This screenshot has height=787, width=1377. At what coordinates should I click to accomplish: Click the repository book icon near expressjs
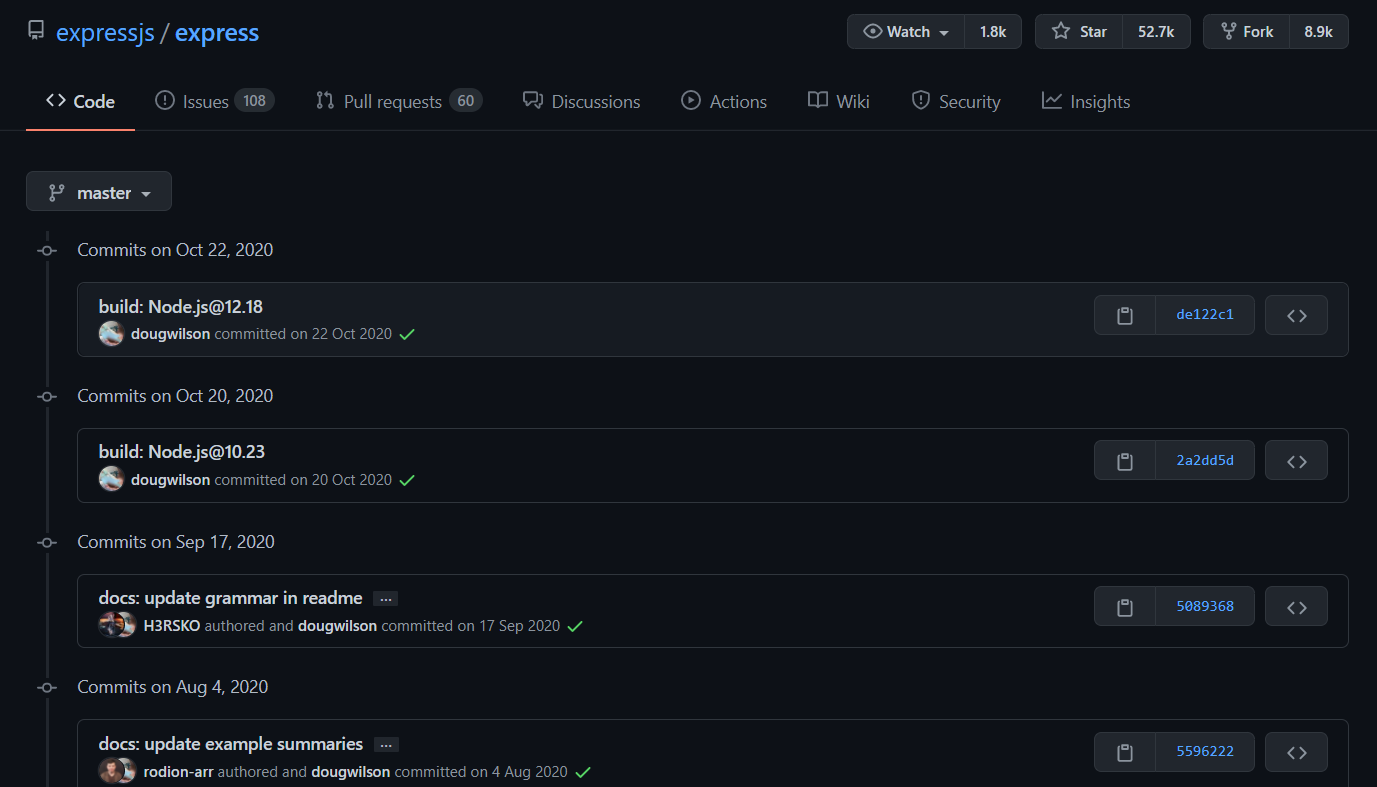36,31
